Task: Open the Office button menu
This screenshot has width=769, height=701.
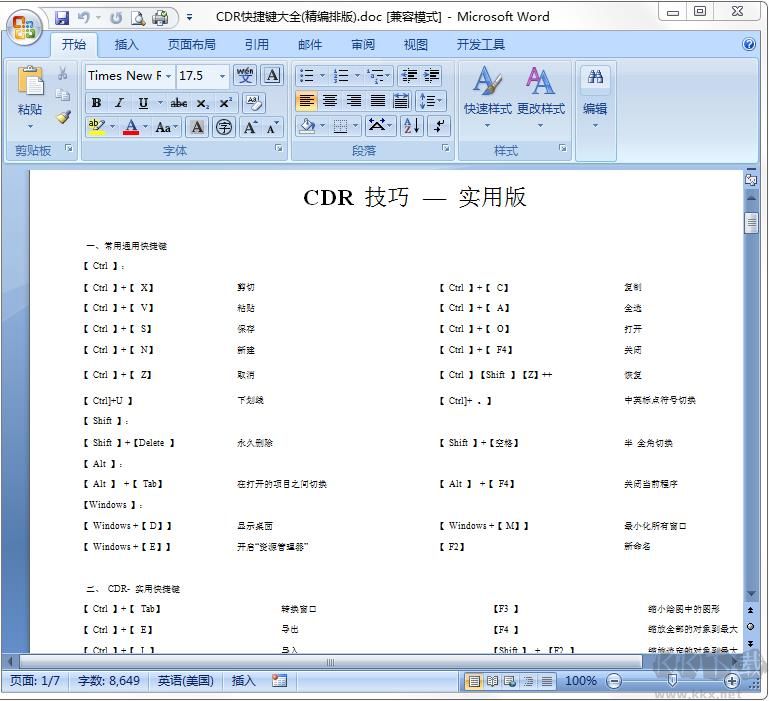Action: click(24, 27)
